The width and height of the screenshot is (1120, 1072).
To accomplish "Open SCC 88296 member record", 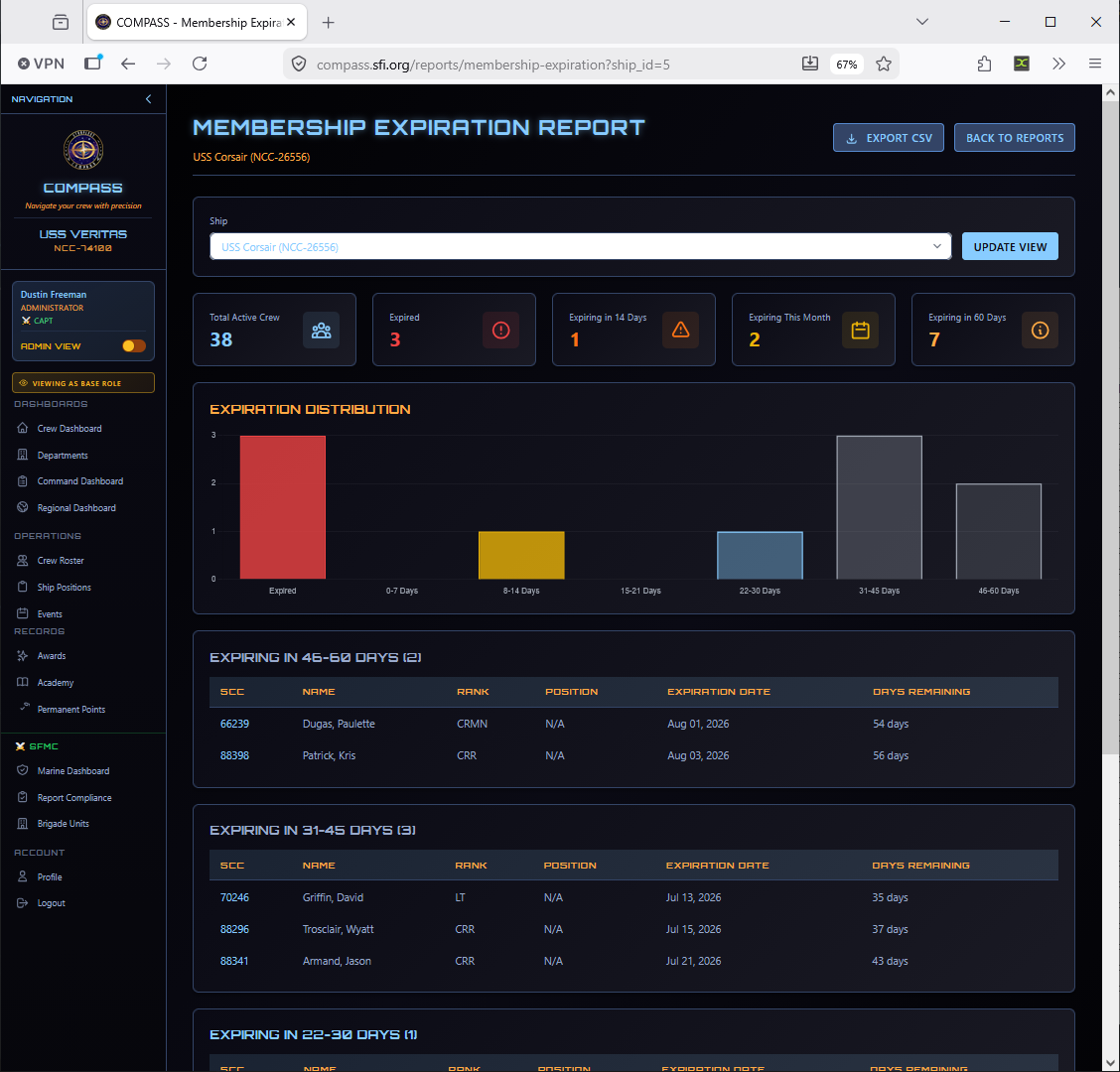I will [x=234, y=929].
